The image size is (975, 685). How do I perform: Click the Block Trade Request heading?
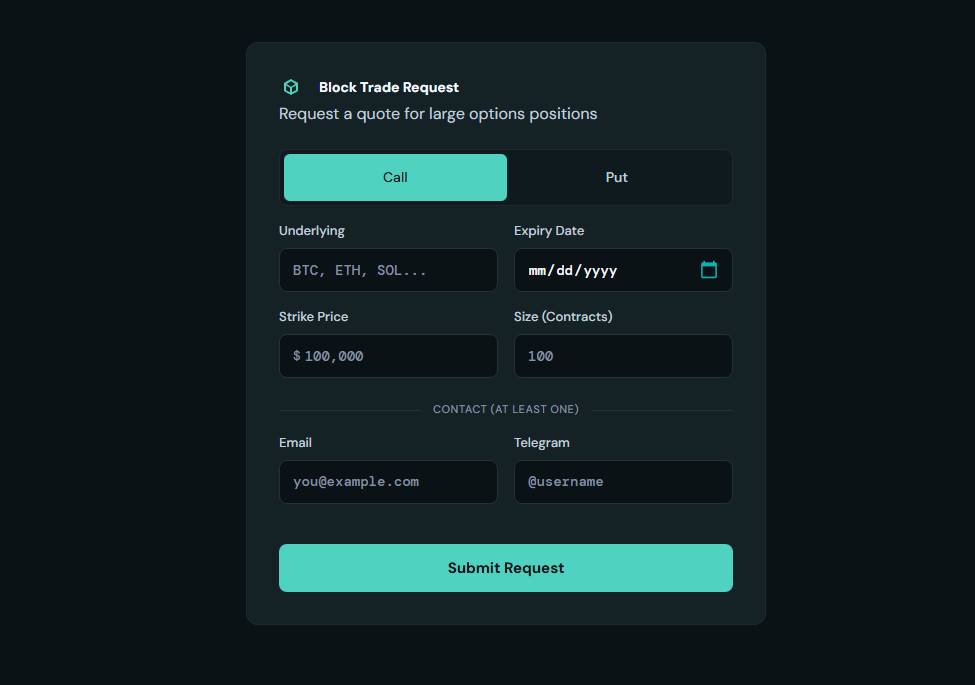tap(389, 87)
